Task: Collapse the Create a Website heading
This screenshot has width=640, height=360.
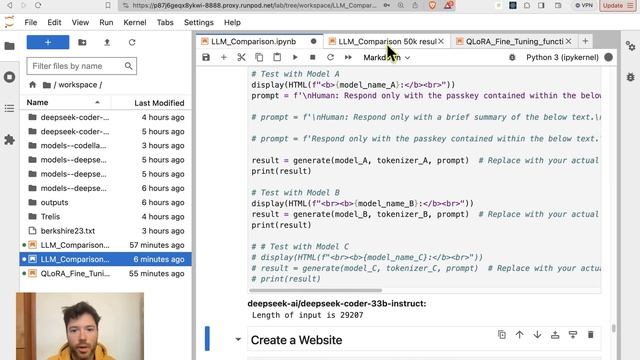Action: tap(238, 340)
